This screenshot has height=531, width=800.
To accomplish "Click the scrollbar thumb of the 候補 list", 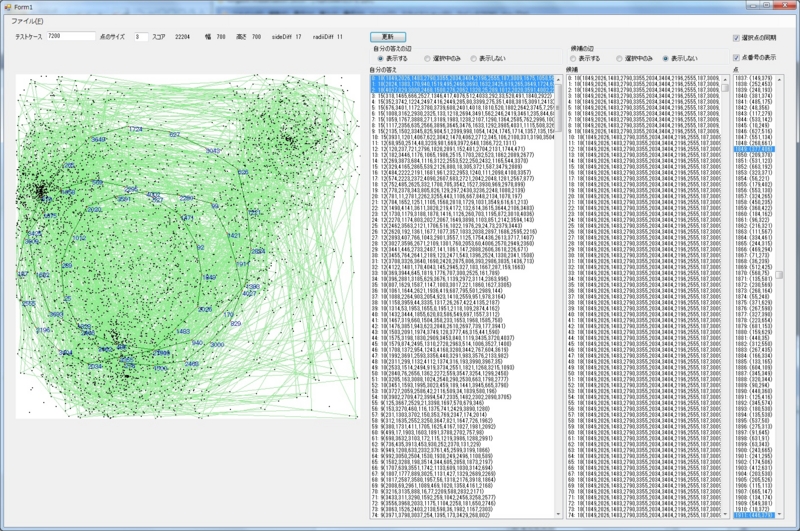I will [x=724, y=88].
